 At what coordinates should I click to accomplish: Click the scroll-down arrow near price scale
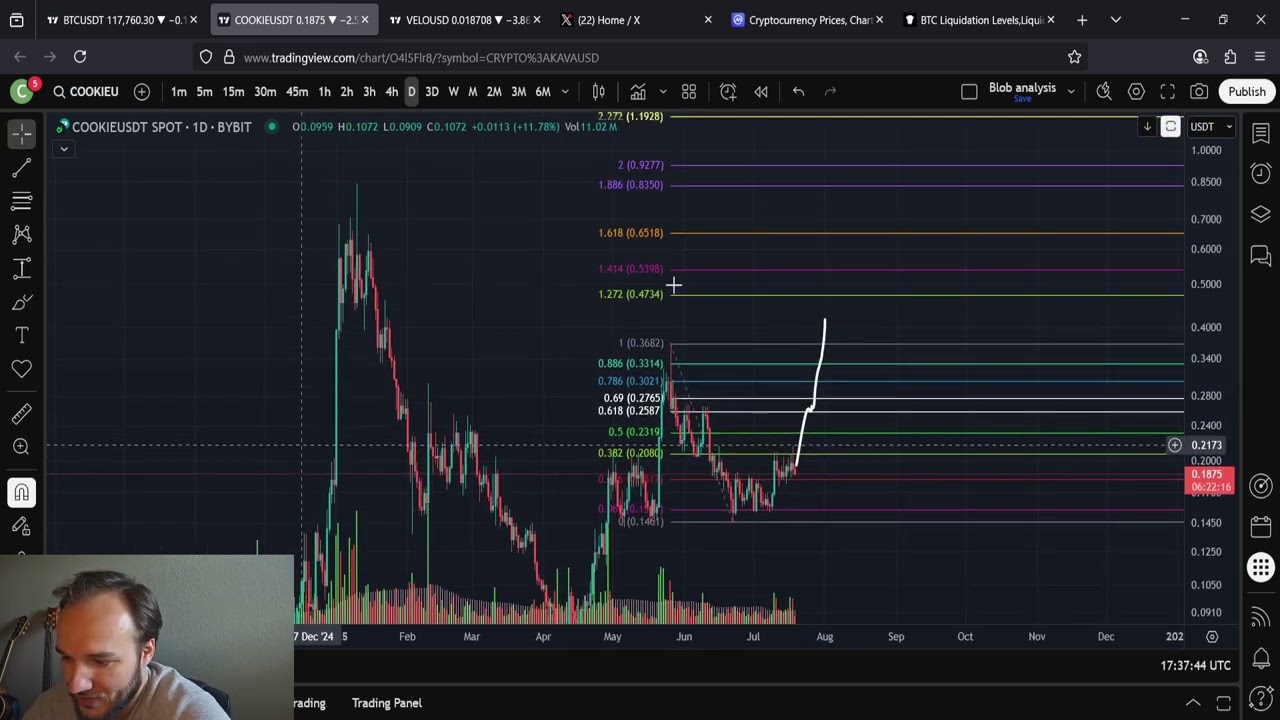click(x=1148, y=127)
